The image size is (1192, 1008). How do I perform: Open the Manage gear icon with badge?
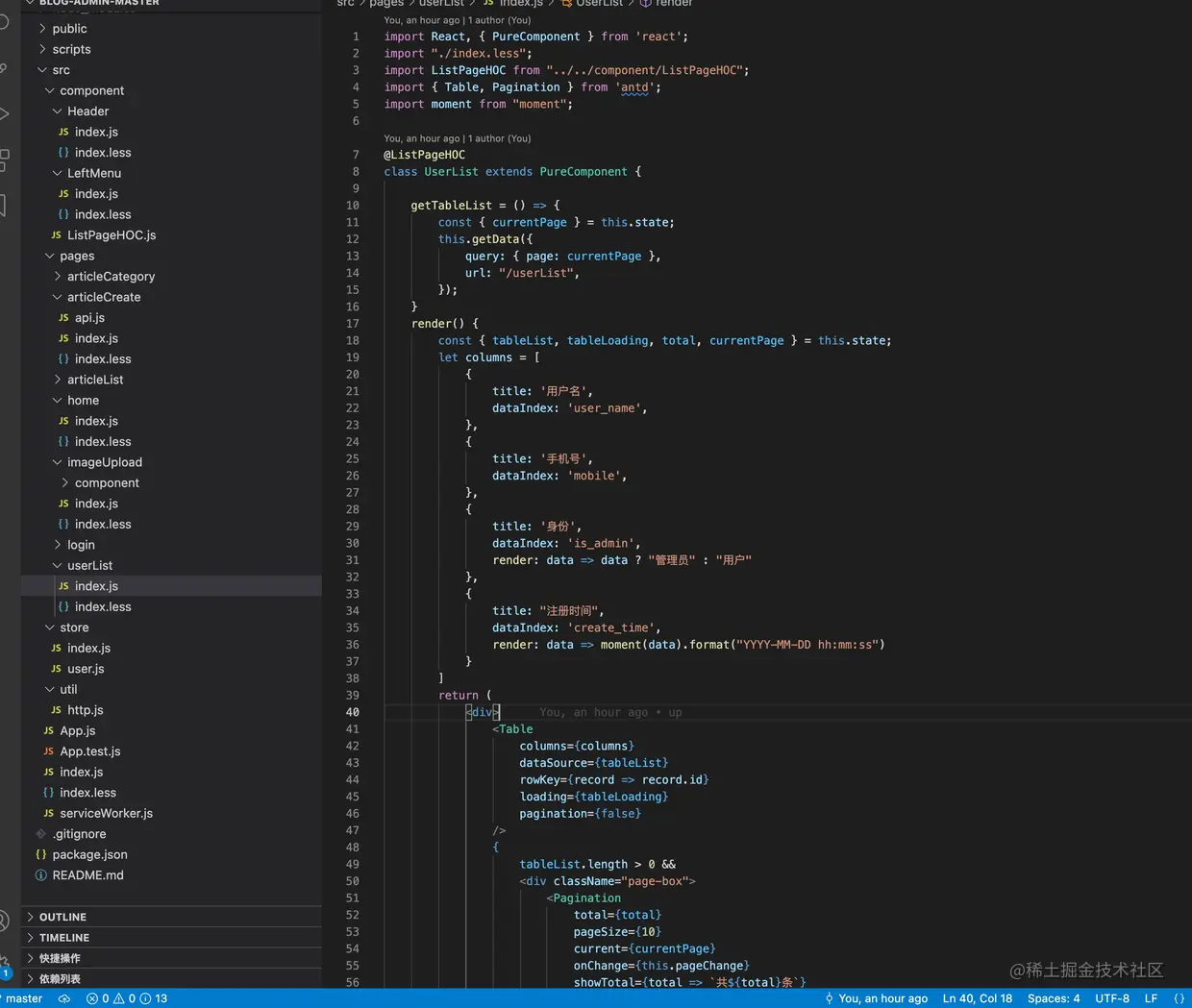(4, 966)
